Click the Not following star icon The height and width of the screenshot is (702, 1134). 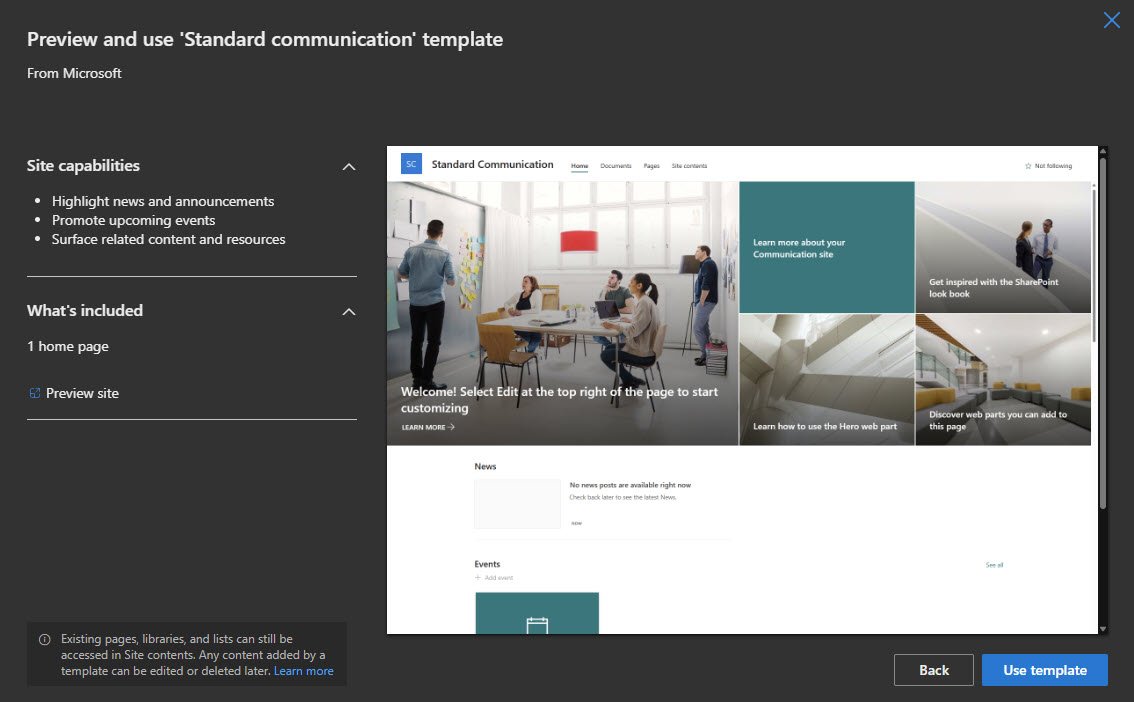pos(1028,166)
